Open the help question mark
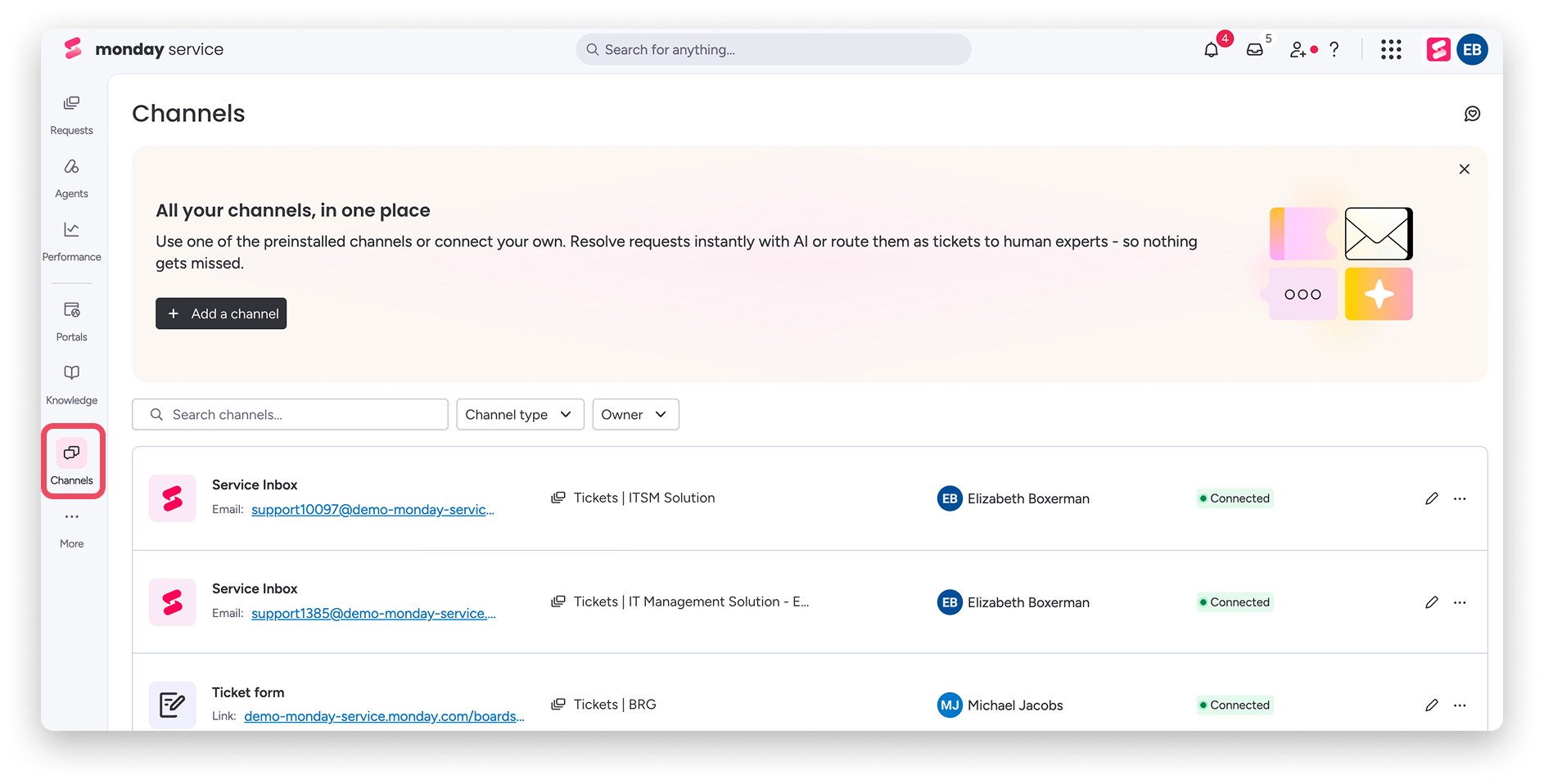 point(1334,49)
